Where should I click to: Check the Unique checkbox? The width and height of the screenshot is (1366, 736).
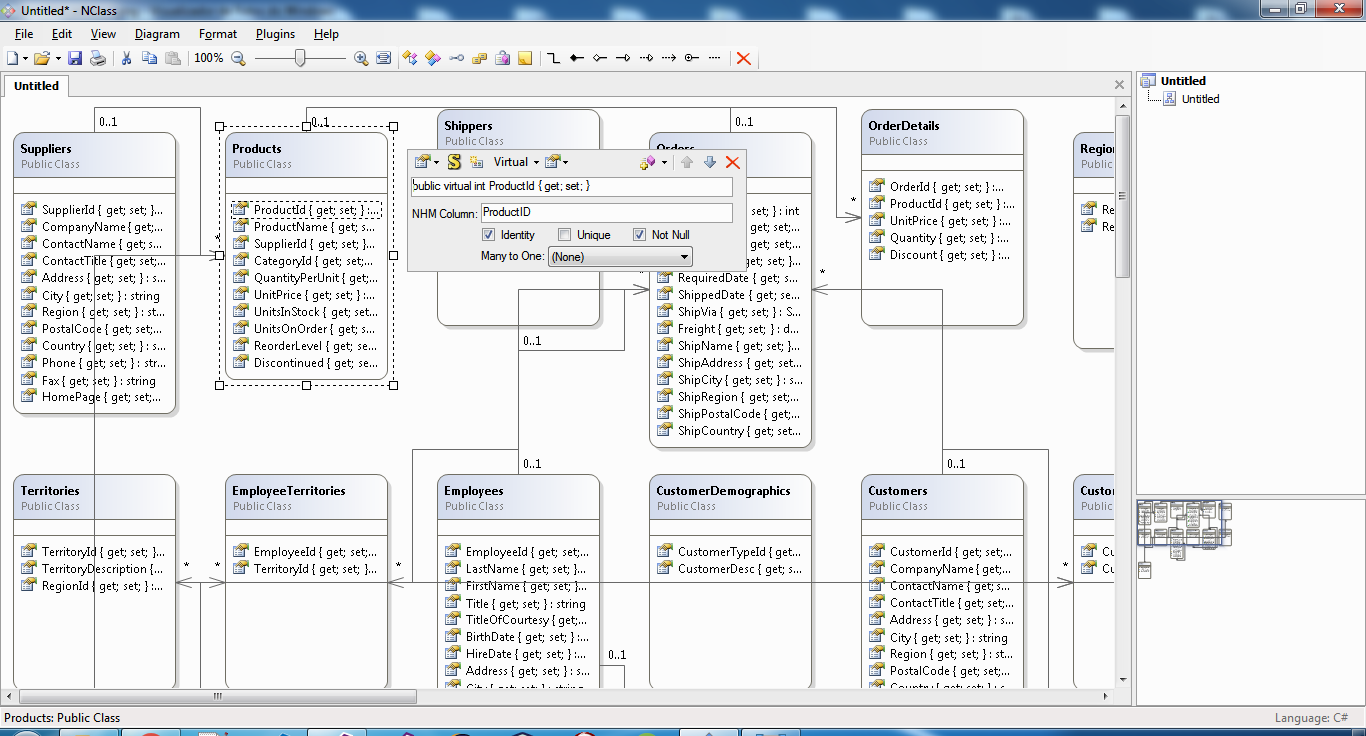[564, 235]
